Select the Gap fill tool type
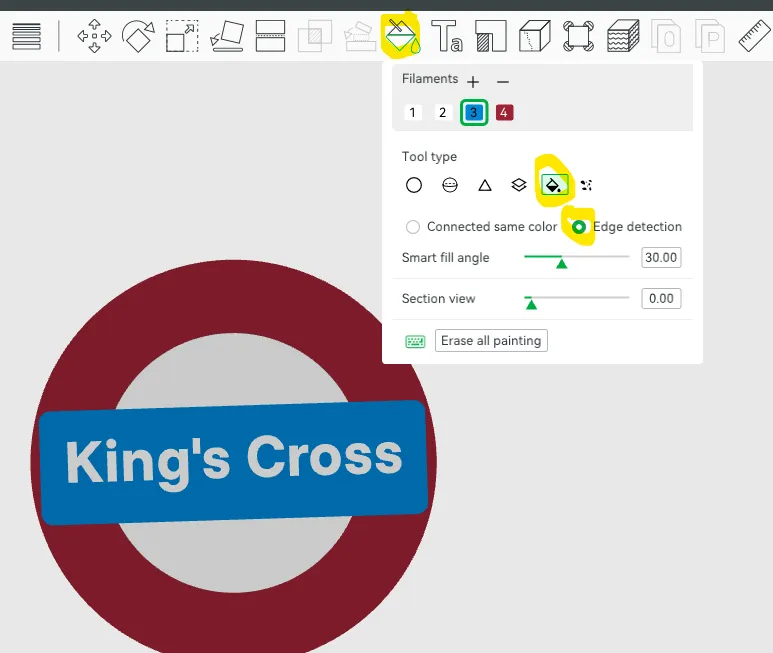The image size is (773, 653). tap(586, 185)
